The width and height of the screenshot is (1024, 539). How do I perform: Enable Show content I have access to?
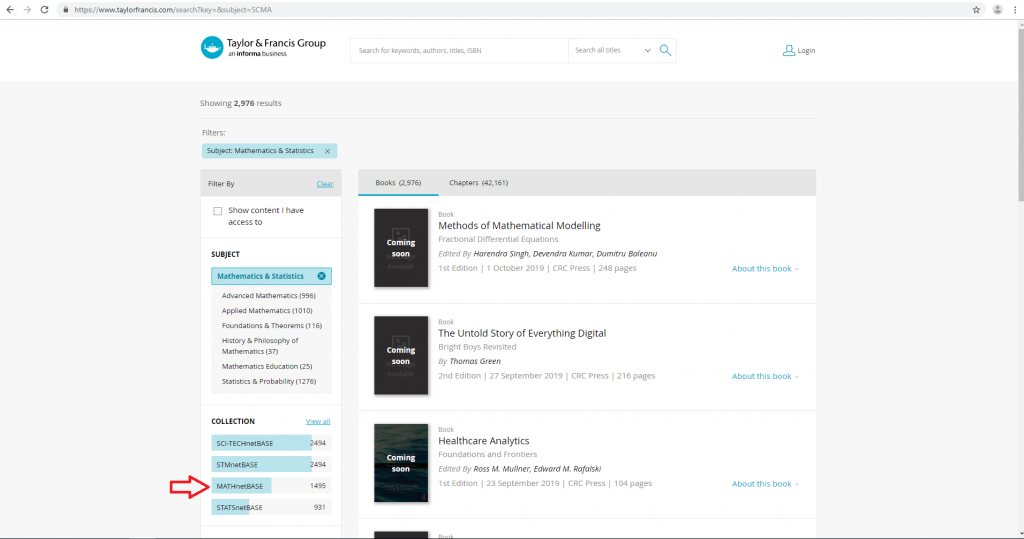(217, 211)
